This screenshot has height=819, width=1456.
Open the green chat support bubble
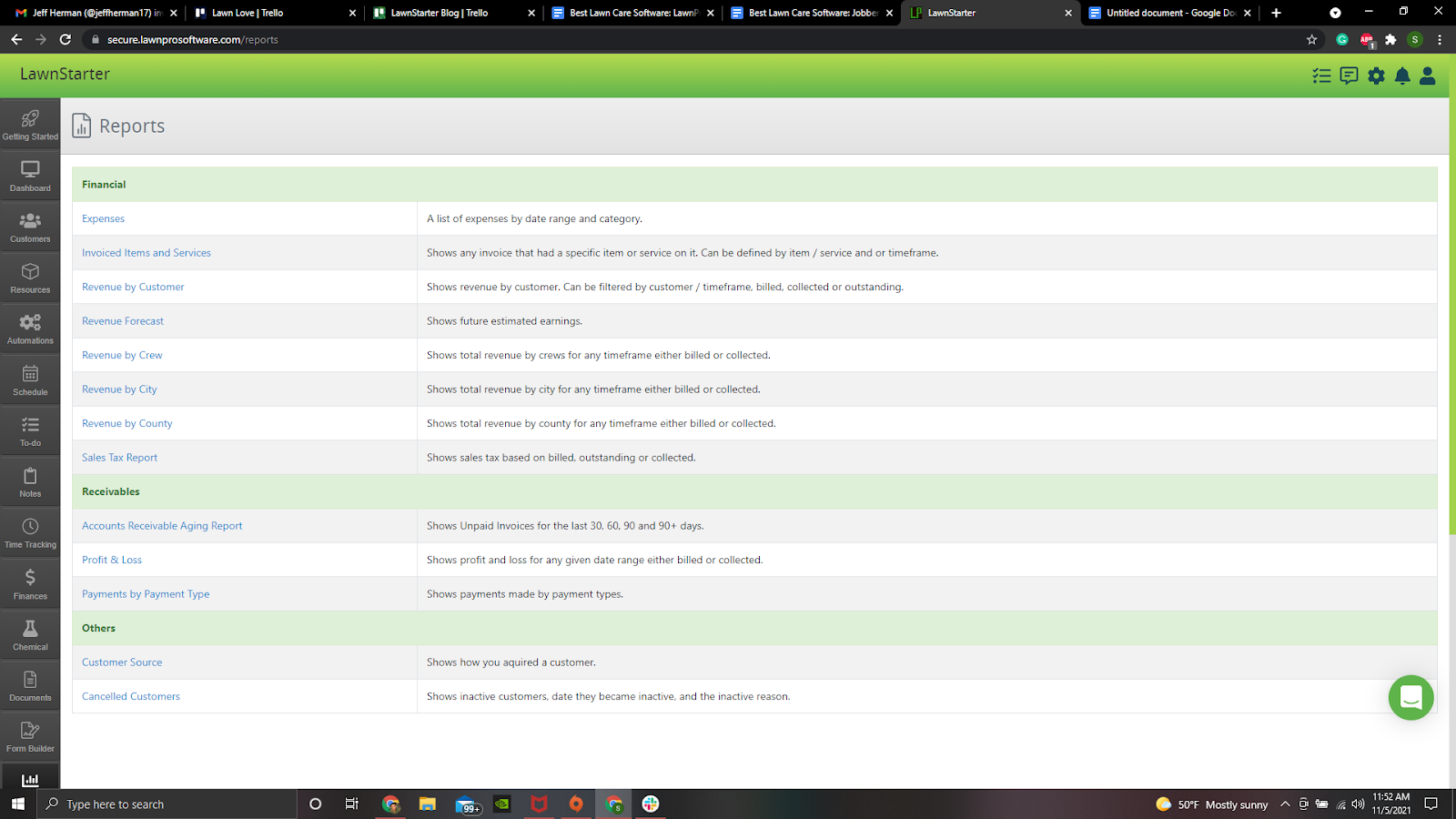coord(1410,698)
